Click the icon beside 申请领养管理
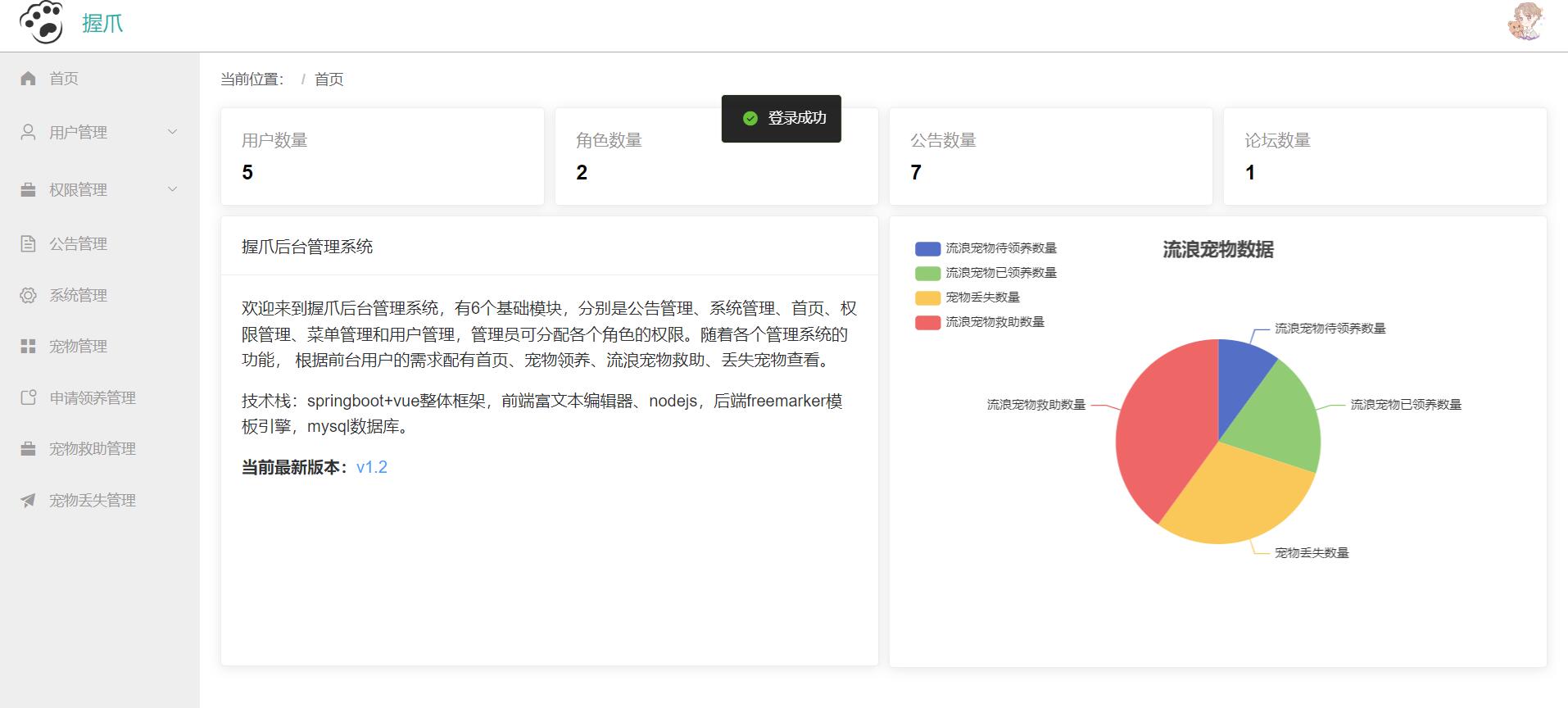 tap(28, 397)
